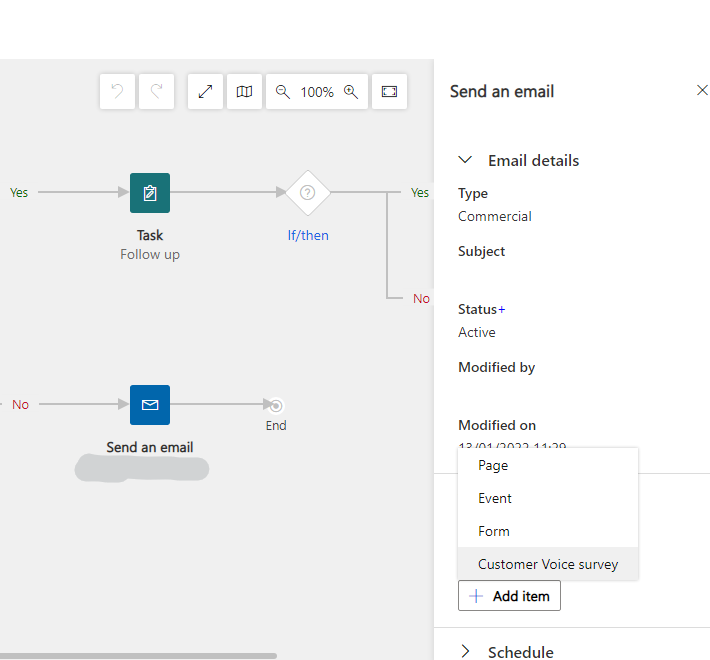Click the Commercial type value
The image size is (710, 660).
494,216
